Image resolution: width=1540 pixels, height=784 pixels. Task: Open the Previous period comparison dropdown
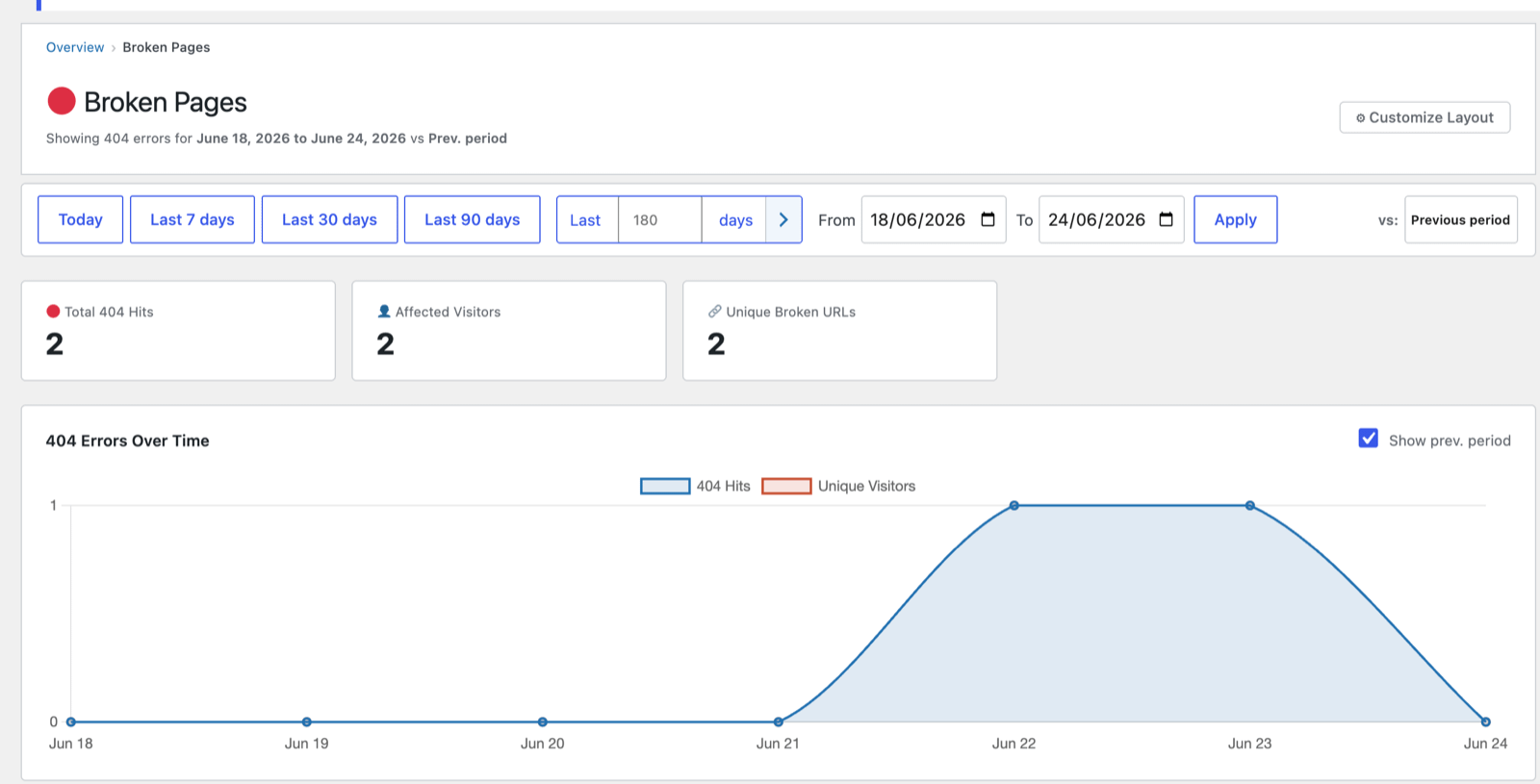click(x=1461, y=219)
